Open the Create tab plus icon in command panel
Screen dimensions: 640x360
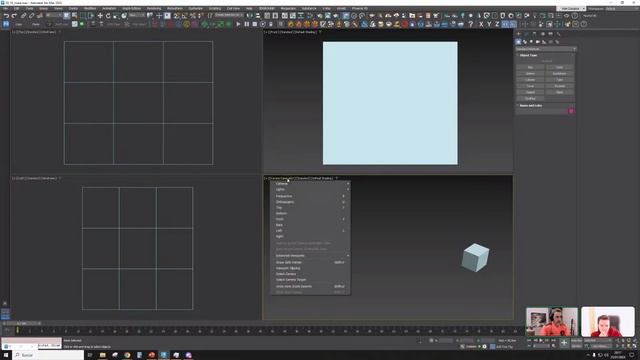pyautogui.click(x=519, y=34)
